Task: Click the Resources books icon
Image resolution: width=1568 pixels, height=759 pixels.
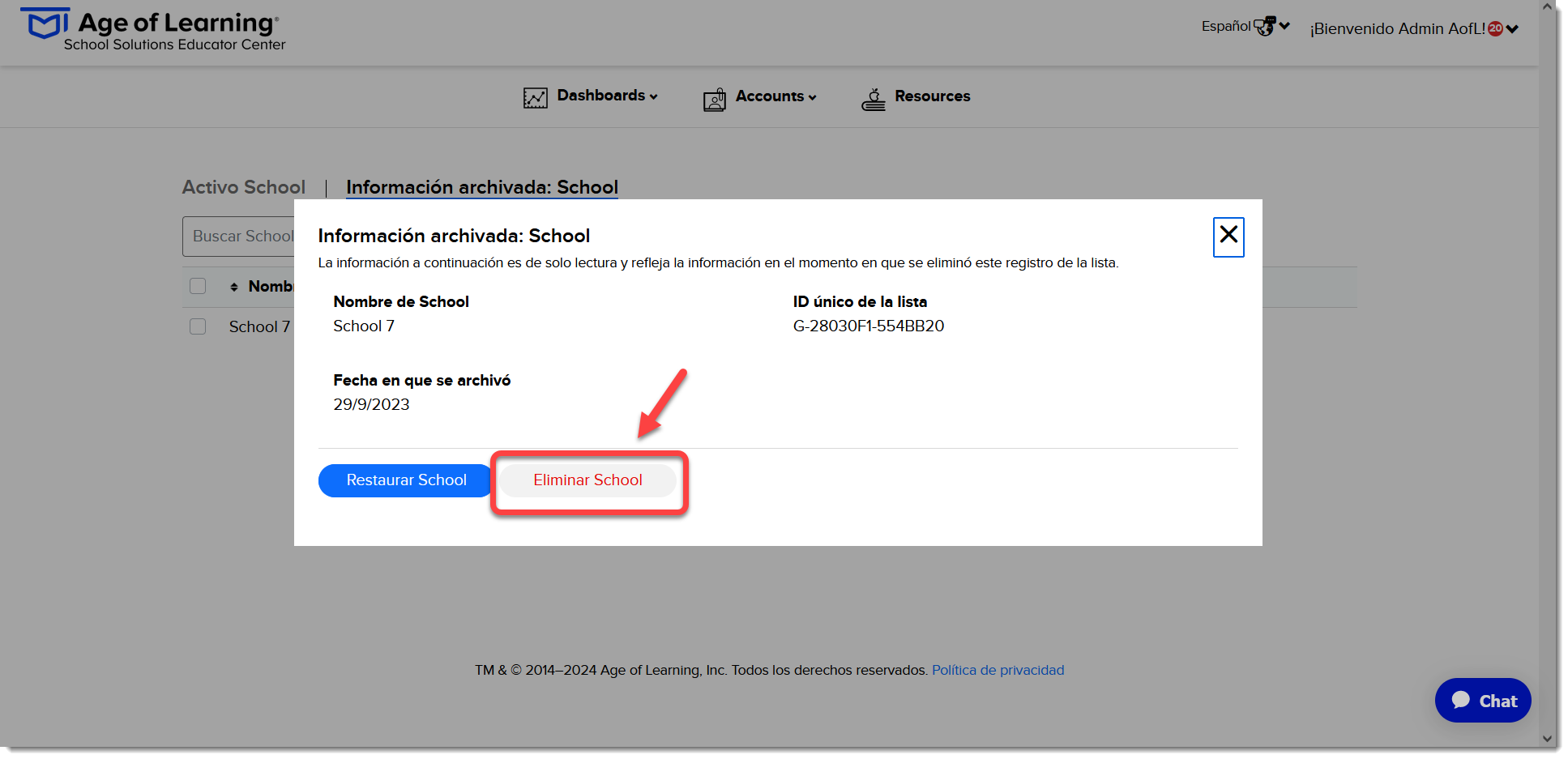Action: click(x=874, y=99)
